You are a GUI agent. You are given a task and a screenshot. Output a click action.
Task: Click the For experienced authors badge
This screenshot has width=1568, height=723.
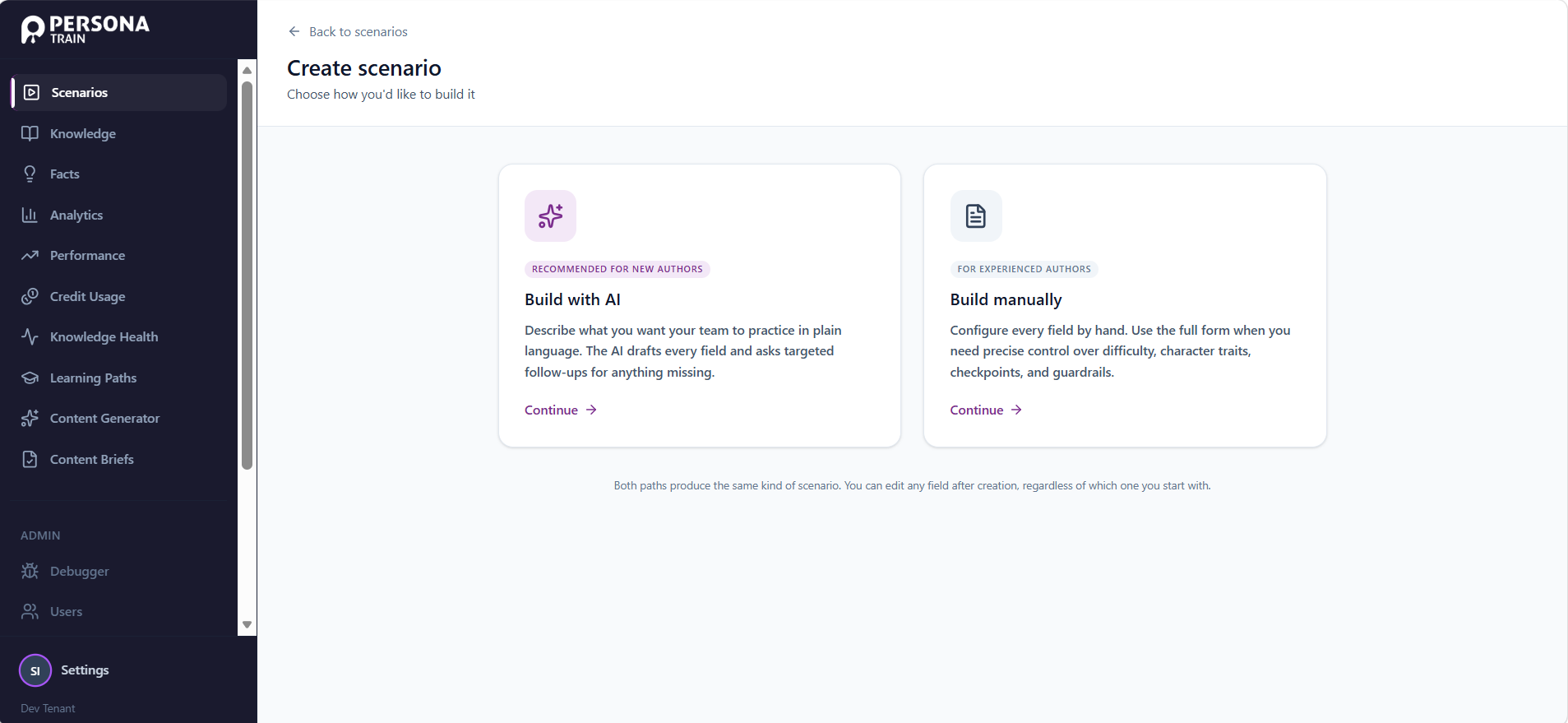click(x=1024, y=269)
